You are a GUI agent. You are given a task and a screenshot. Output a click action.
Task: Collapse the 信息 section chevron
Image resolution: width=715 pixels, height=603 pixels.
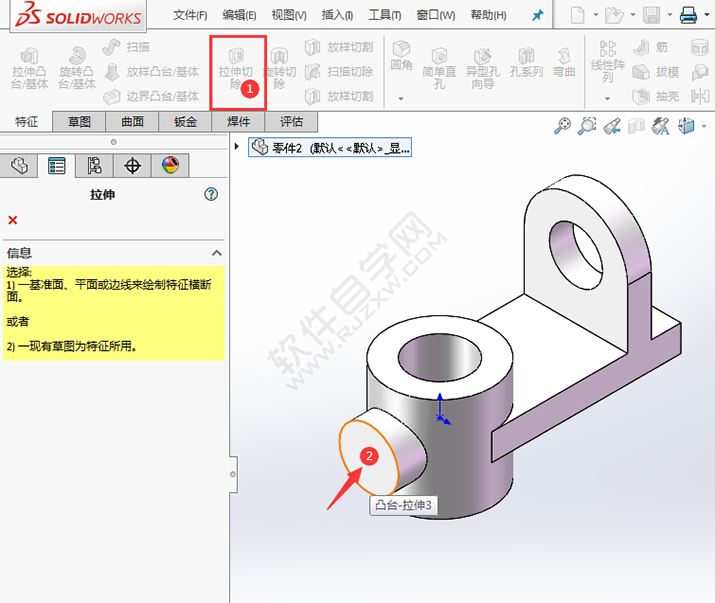click(x=217, y=253)
